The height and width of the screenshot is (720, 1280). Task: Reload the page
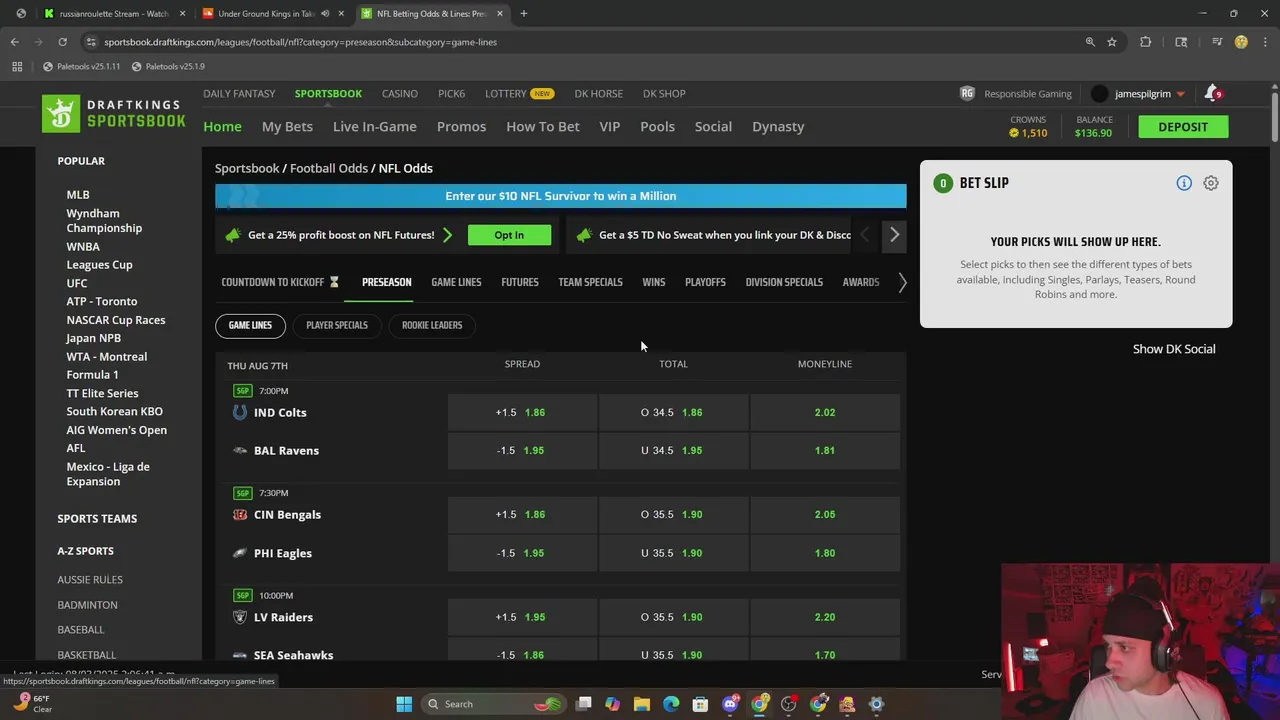62,42
